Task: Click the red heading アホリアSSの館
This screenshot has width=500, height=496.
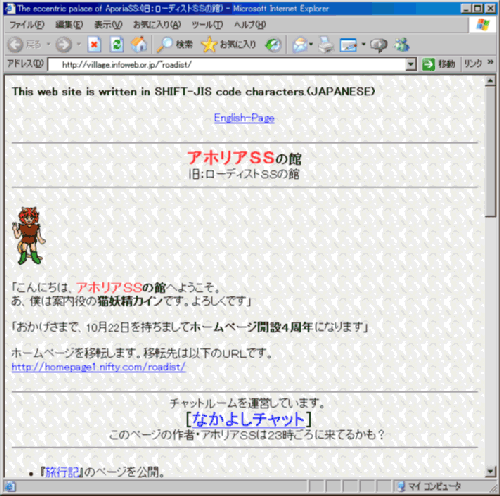Action: tap(244, 158)
